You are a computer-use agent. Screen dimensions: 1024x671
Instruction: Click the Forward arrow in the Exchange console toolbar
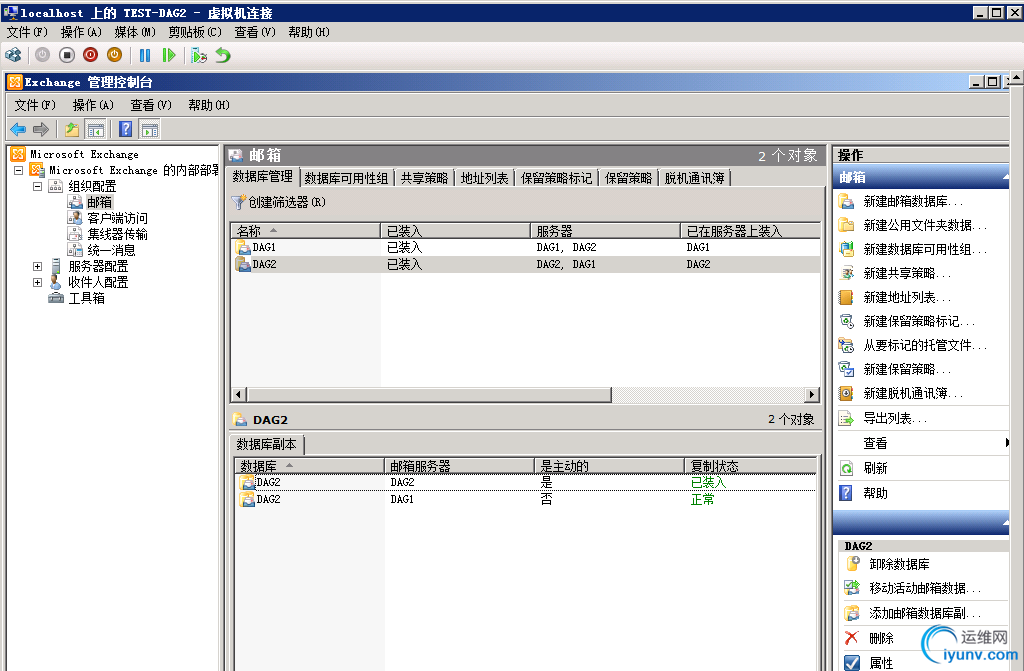click(x=41, y=129)
